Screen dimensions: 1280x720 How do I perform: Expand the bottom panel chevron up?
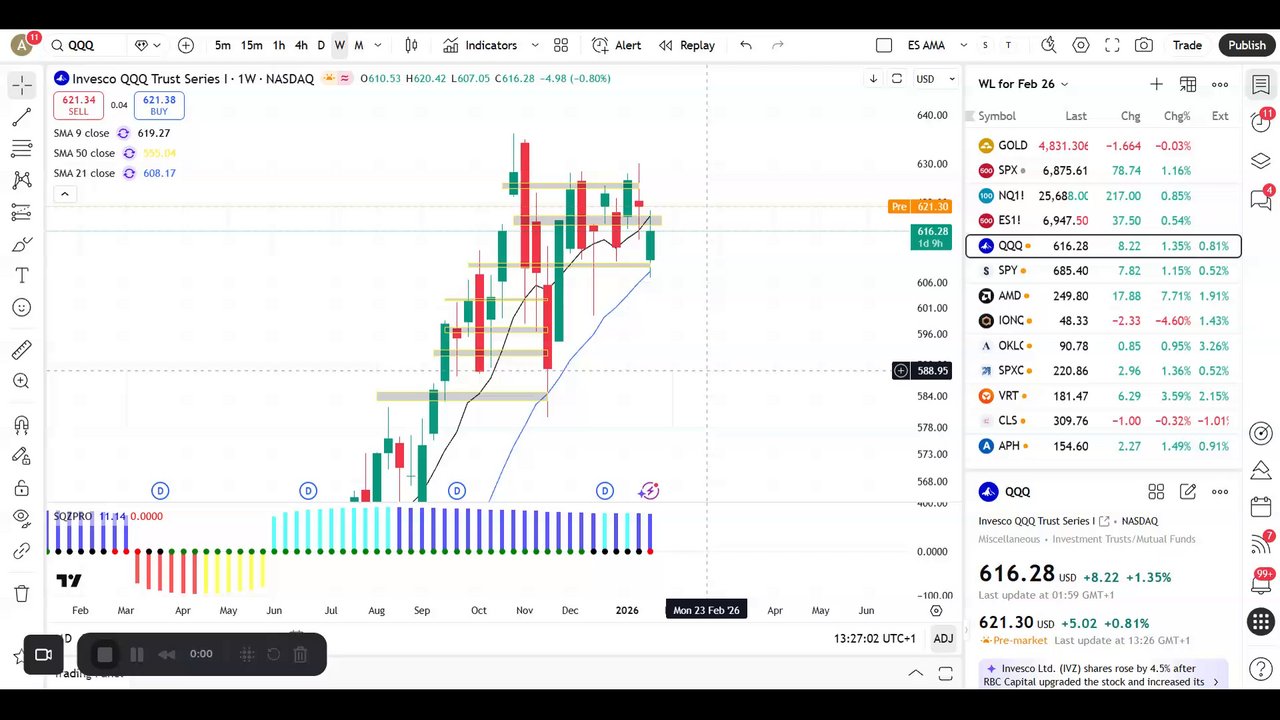click(915, 673)
